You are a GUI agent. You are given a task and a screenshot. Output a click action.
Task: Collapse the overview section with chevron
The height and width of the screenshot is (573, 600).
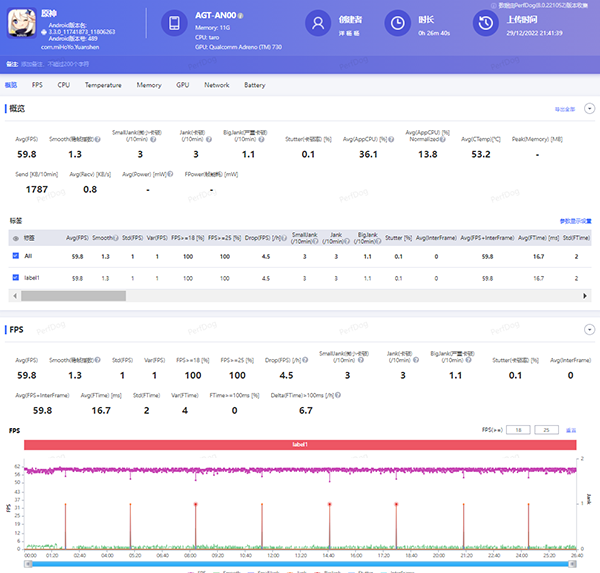click(590, 108)
